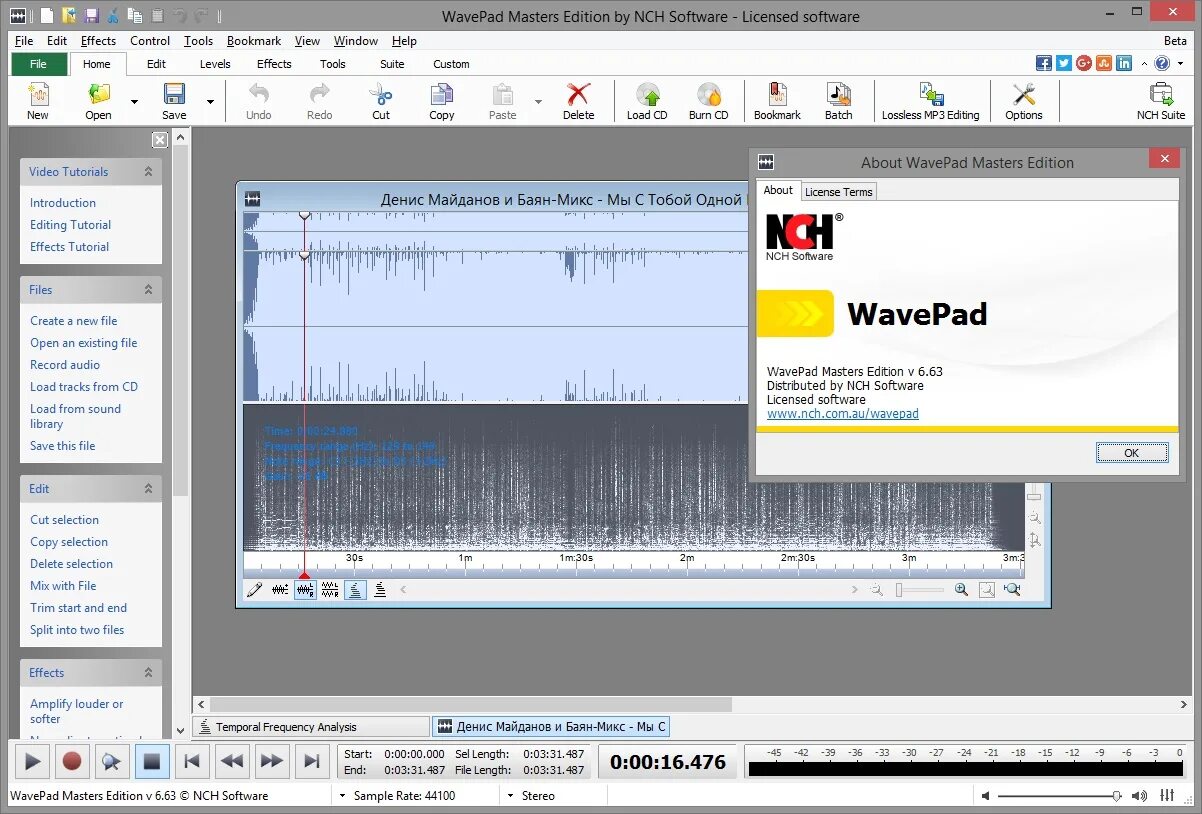Open the Open button dropdown arrow
This screenshot has width=1202, height=814.
tap(134, 101)
